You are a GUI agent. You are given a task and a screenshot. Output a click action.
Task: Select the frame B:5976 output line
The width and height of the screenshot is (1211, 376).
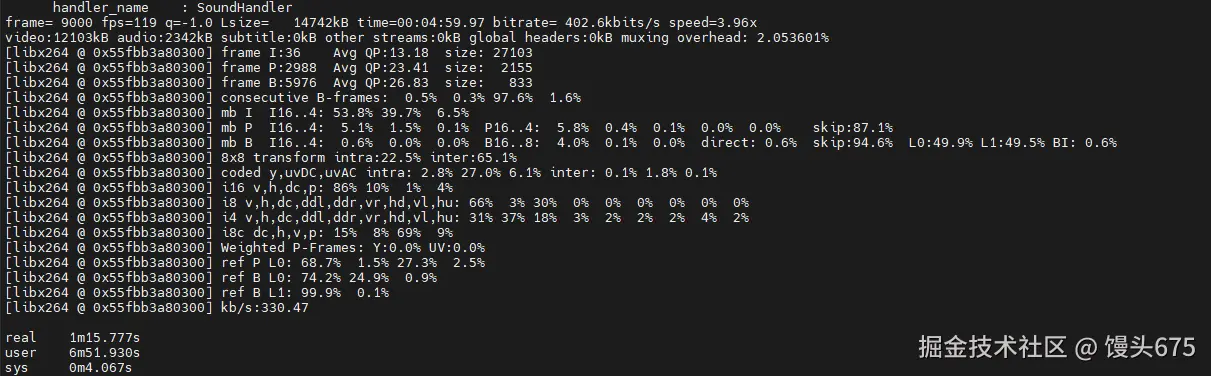click(x=269, y=82)
